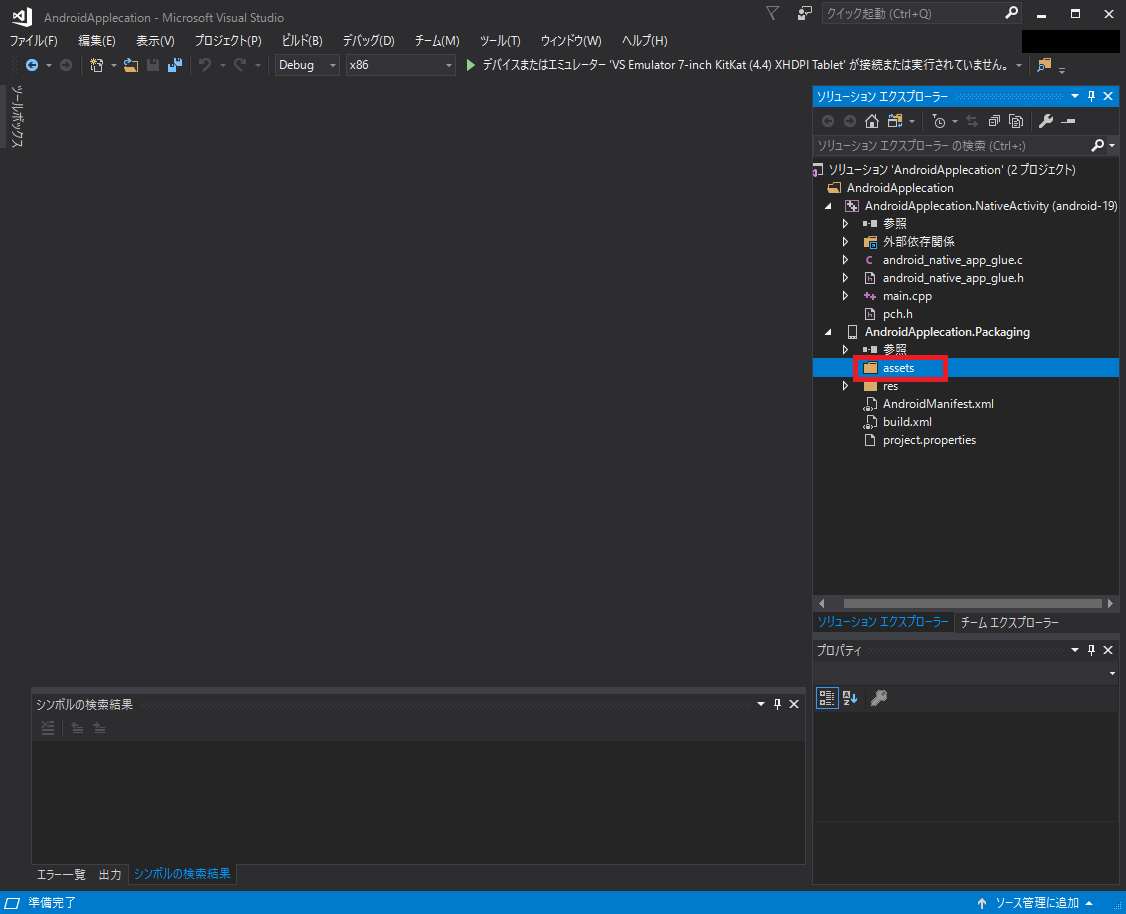Screen dimensions: 1126x914
Task: Click the New Project toolbar icon
Action: 96,65
